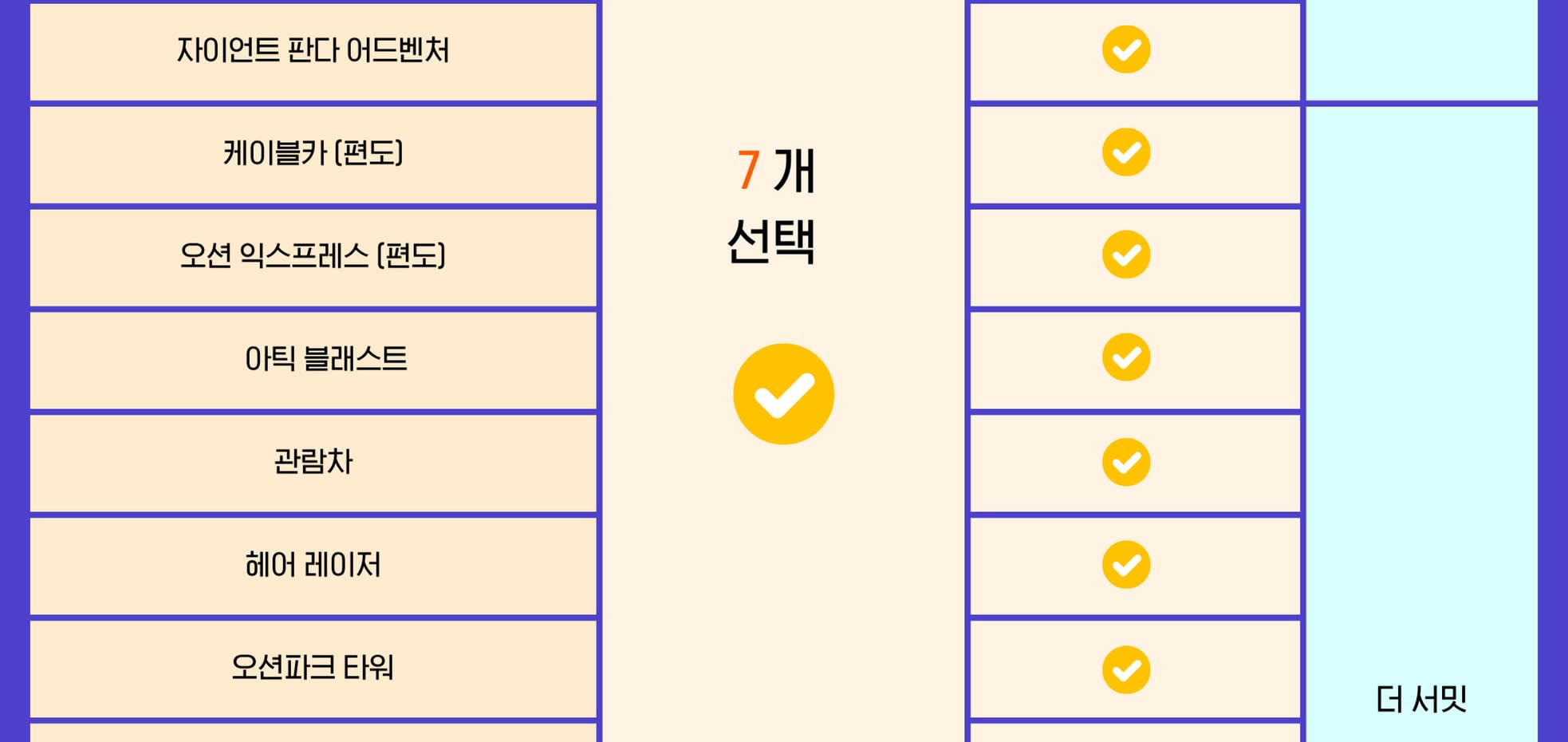Click the empty cyan cell beside the top checkmark
The image size is (1568, 742).
click(x=1421, y=51)
